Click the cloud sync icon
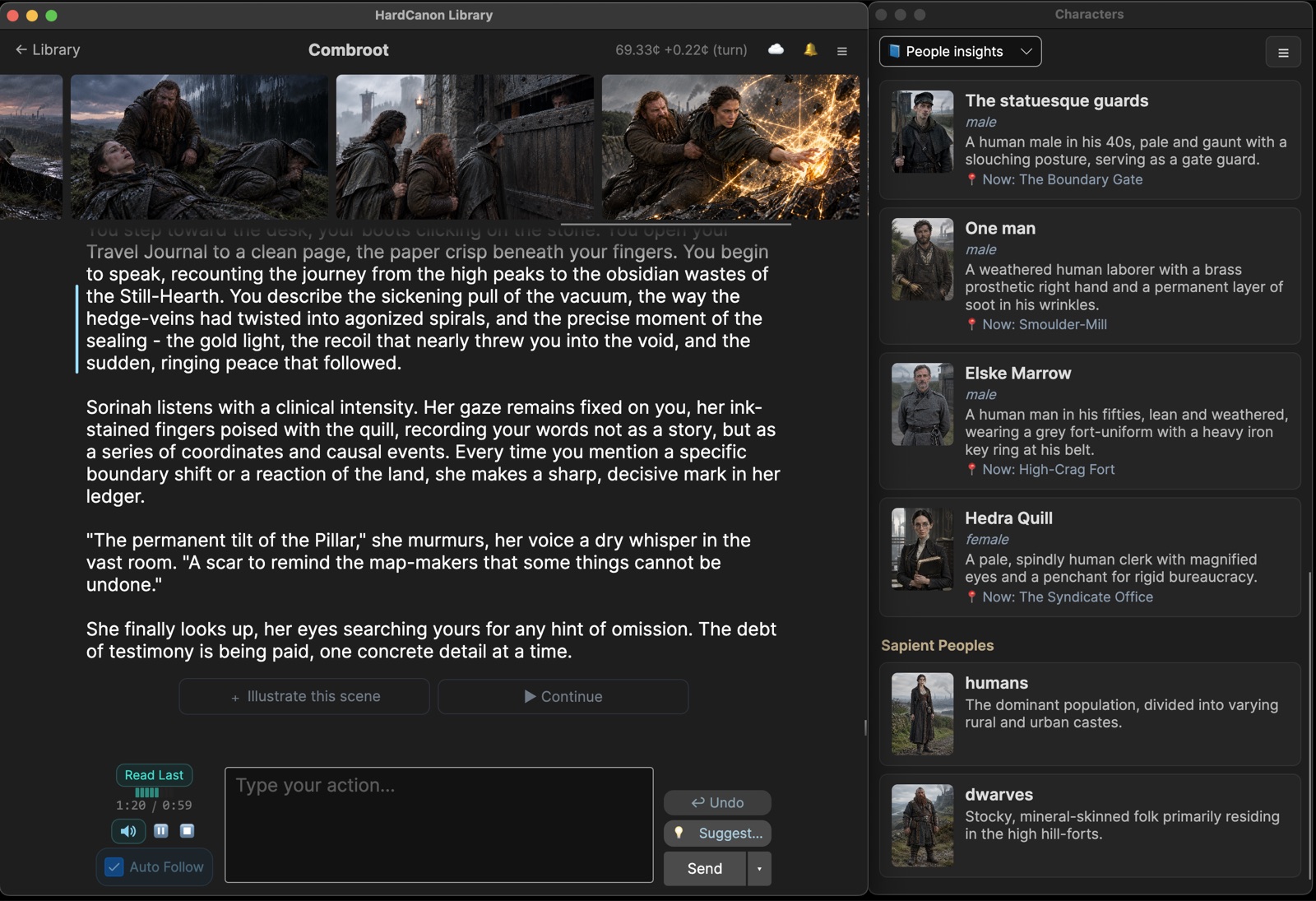Screen dimensions: 1316x901 (776, 49)
